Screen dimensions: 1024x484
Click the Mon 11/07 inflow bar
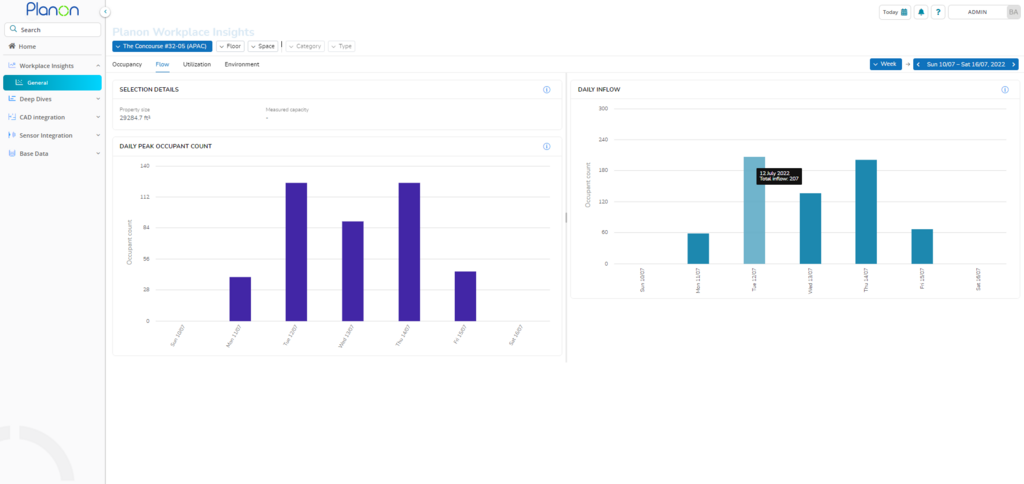pos(698,249)
